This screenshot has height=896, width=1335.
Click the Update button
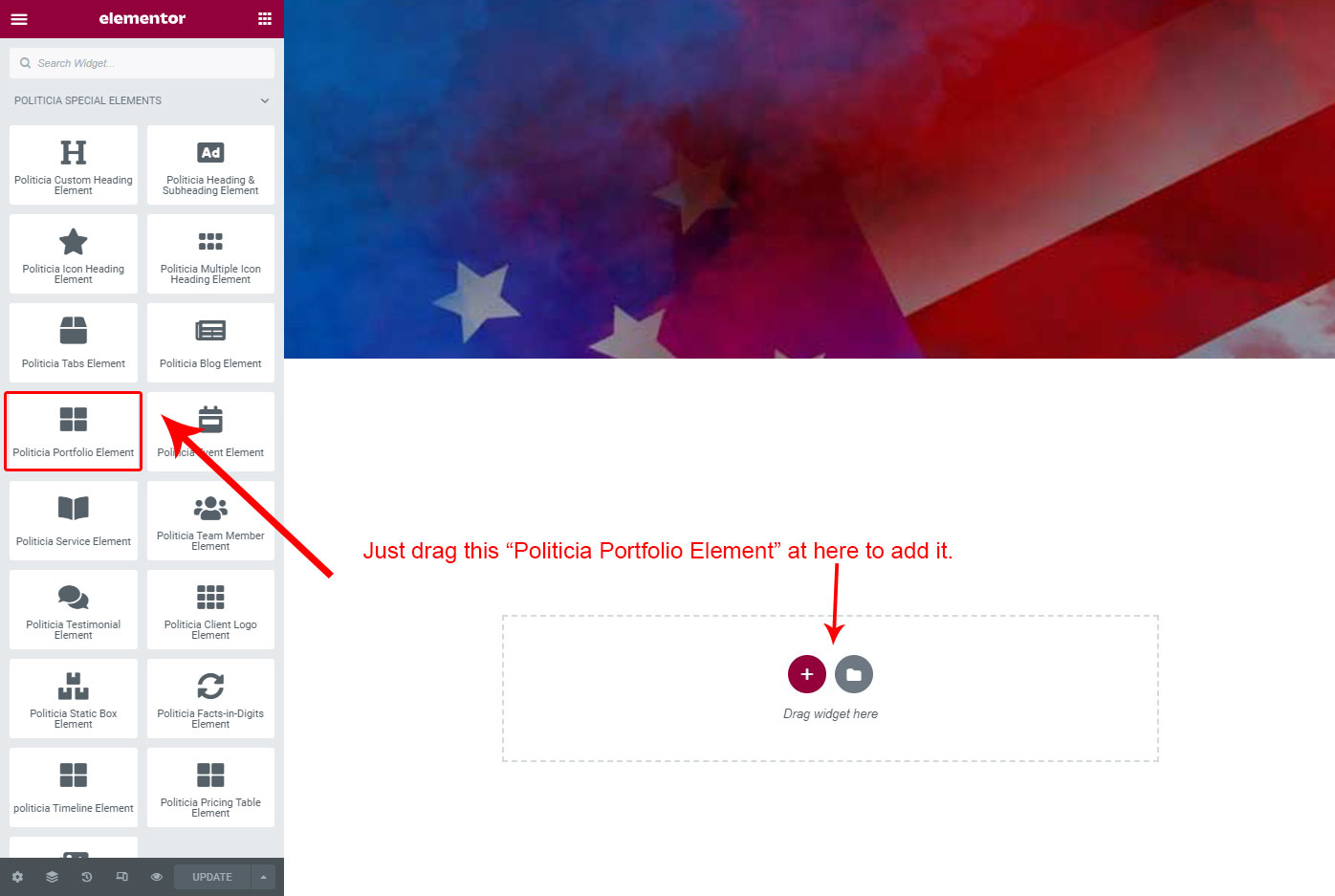[x=212, y=877]
